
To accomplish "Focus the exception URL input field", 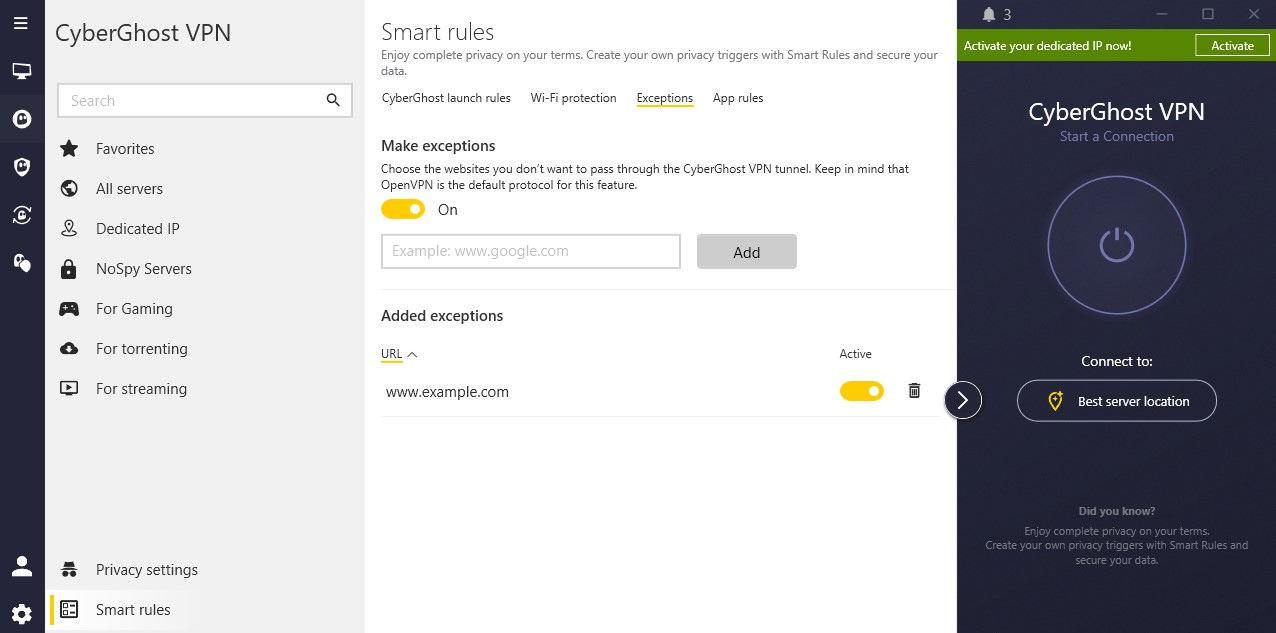I will [x=531, y=252].
